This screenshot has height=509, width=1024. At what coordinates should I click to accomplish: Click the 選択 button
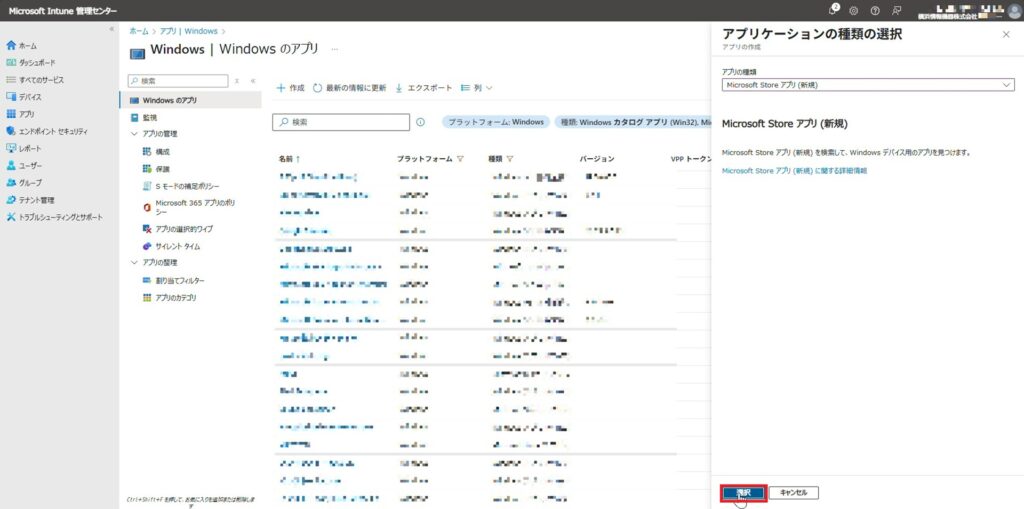(x=743, y=493)
